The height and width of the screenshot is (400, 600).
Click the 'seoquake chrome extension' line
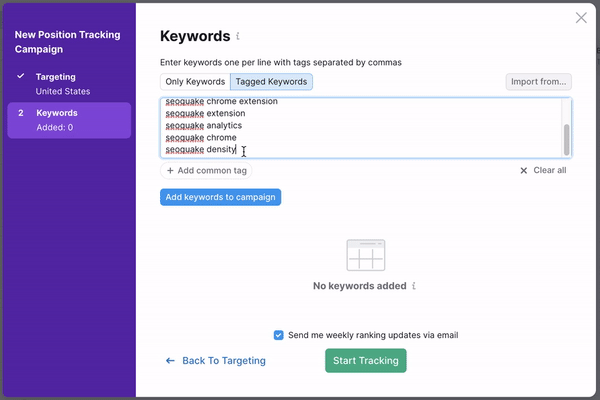point(222,101)
